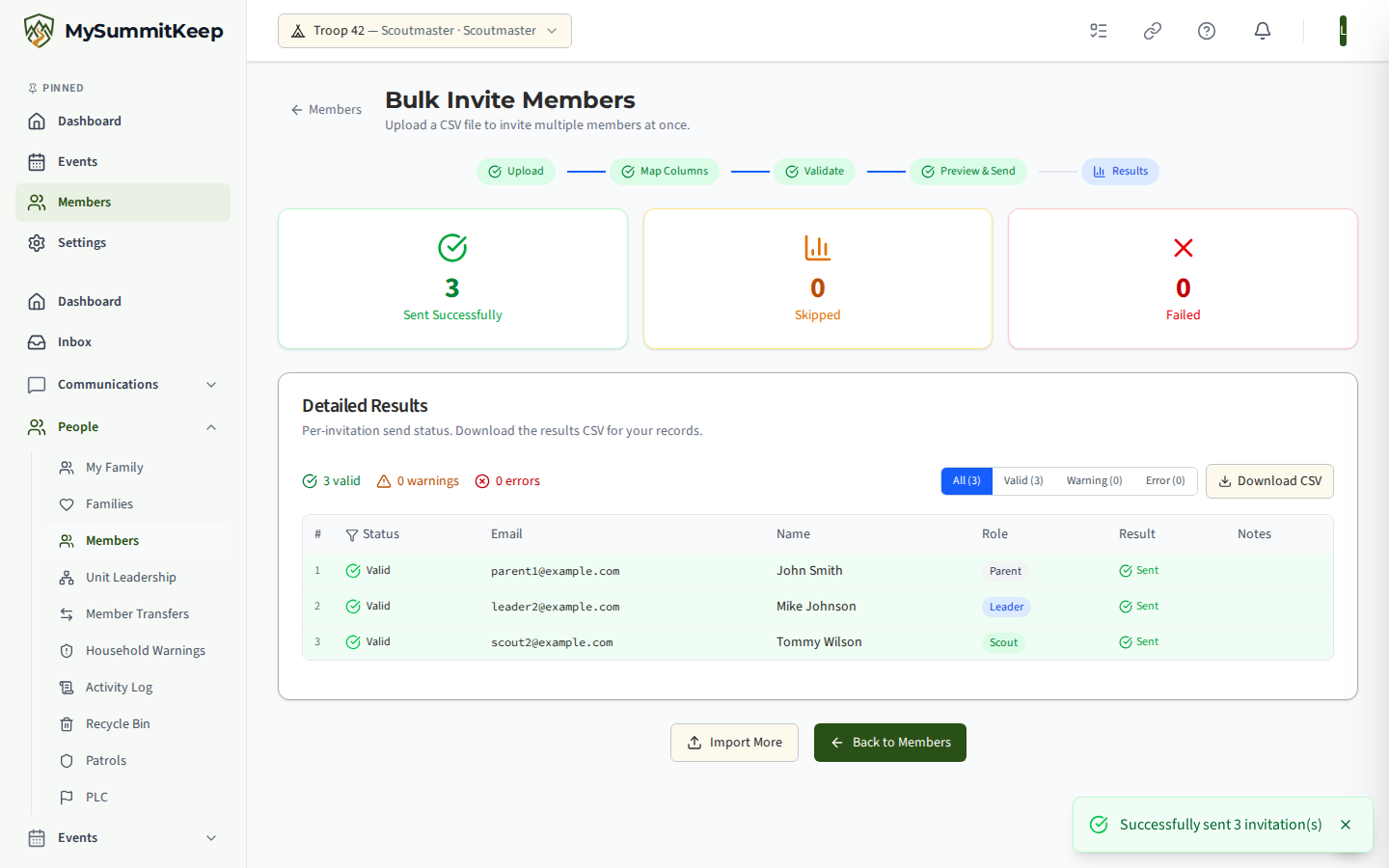Click the 0 errors summary indicator

[x=507, y=481]
